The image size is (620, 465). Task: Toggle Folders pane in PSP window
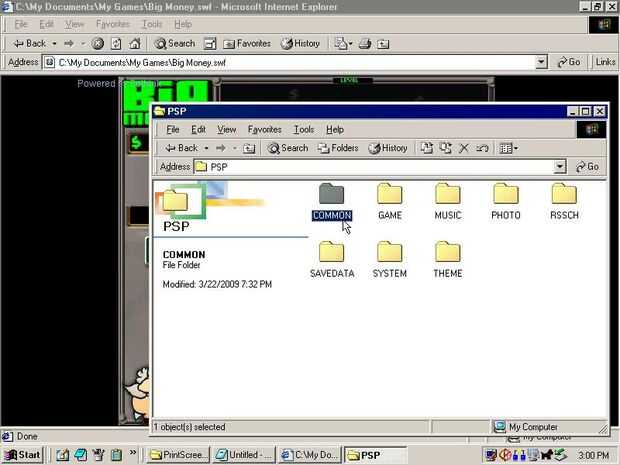point(338,148)
